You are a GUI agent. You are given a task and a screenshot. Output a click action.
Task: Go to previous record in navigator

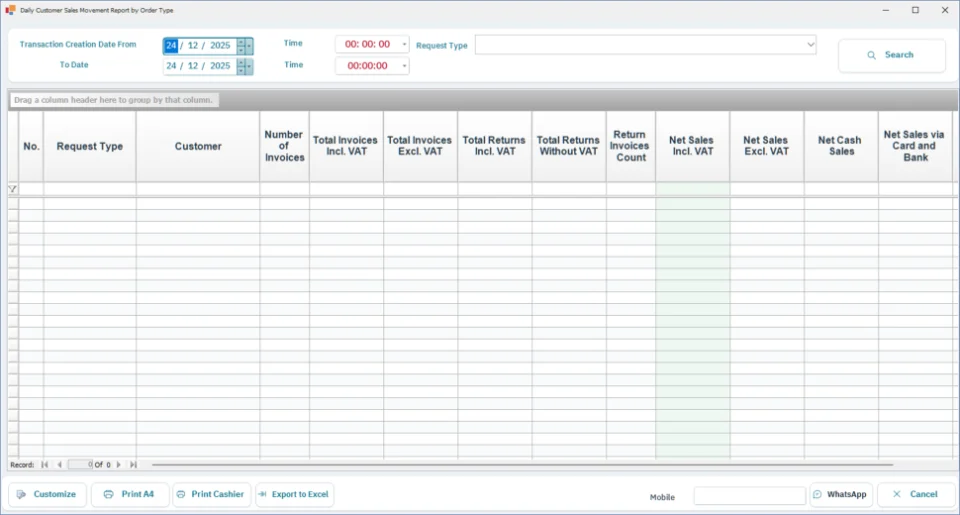[x=59, y=465]
